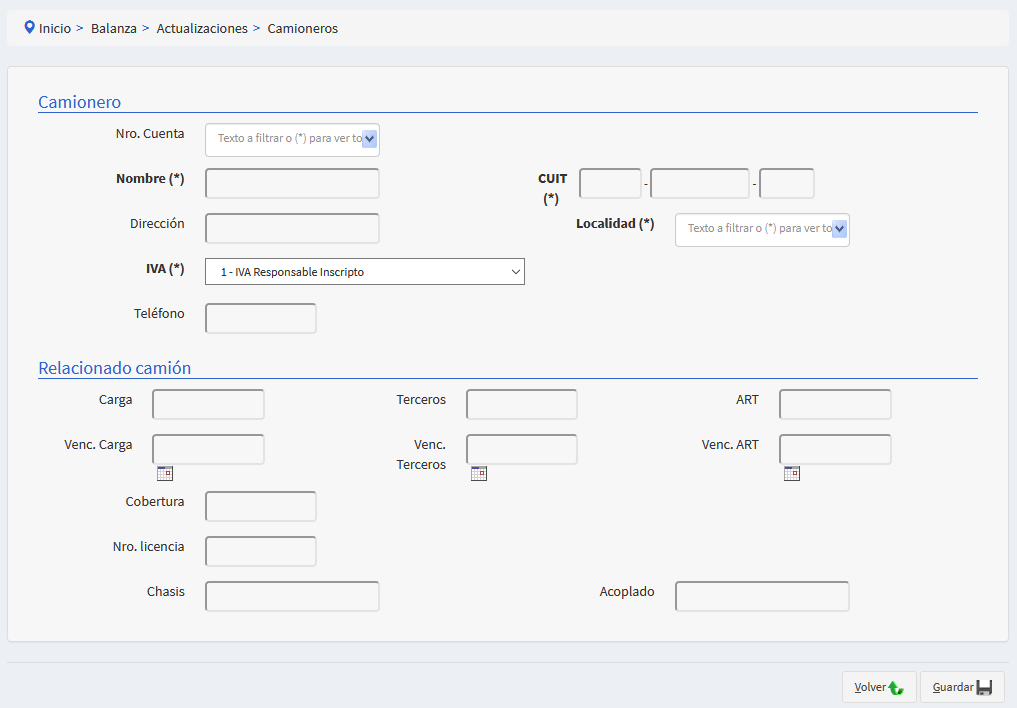The height and width of the screenshot is (708, 1017).
Task: Click the Dirección input field
Action: click(x=292, y=229)
